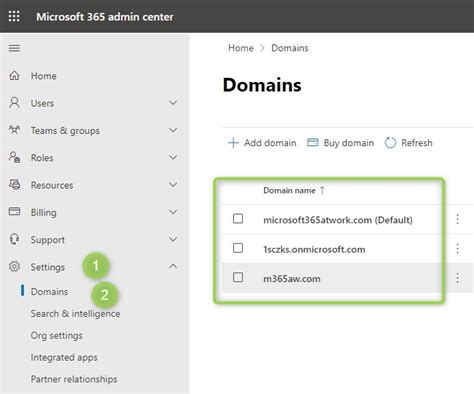Open Org settings

point(57,336)
